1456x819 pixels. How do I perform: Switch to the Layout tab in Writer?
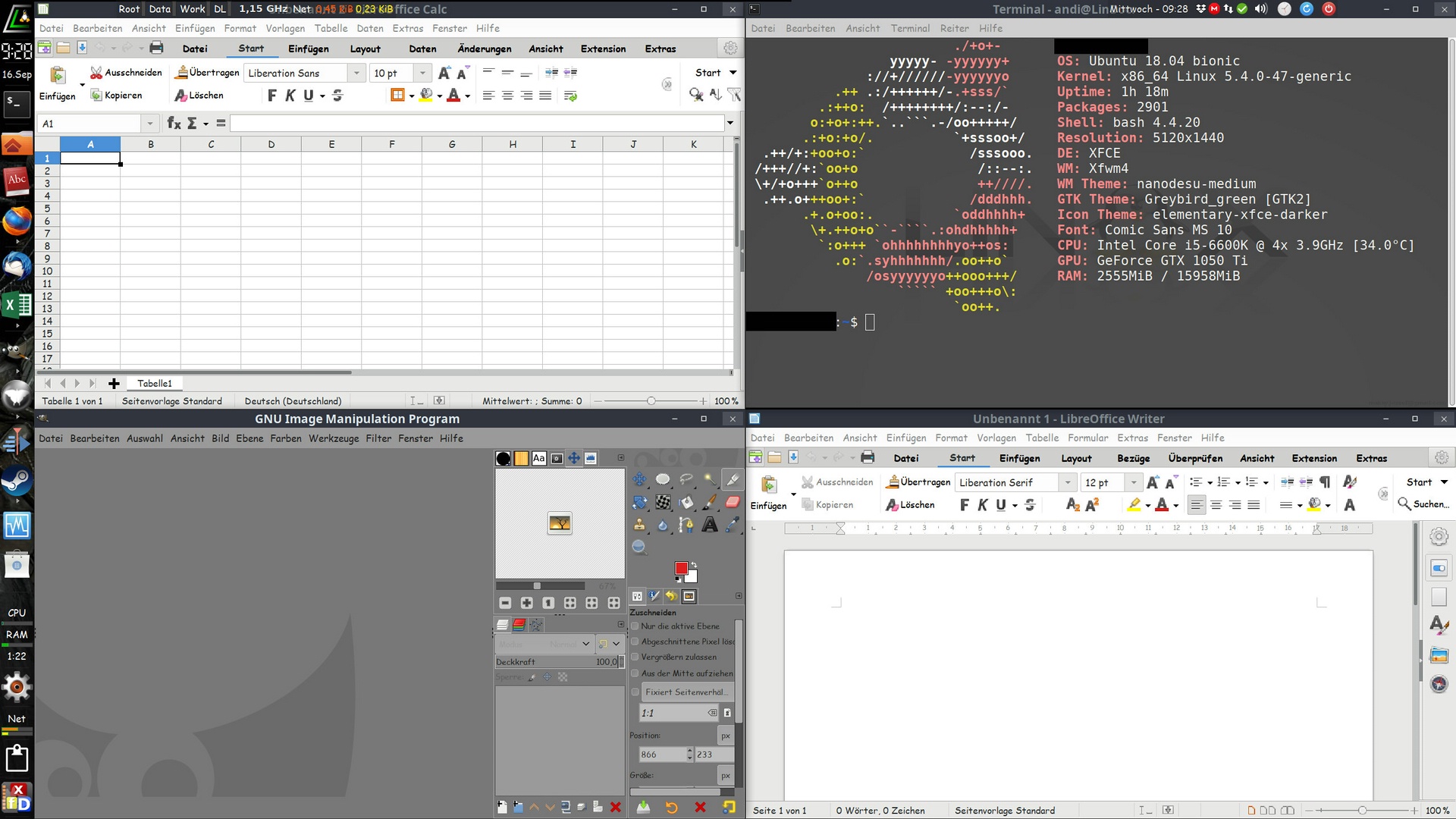coord(1076,458)
